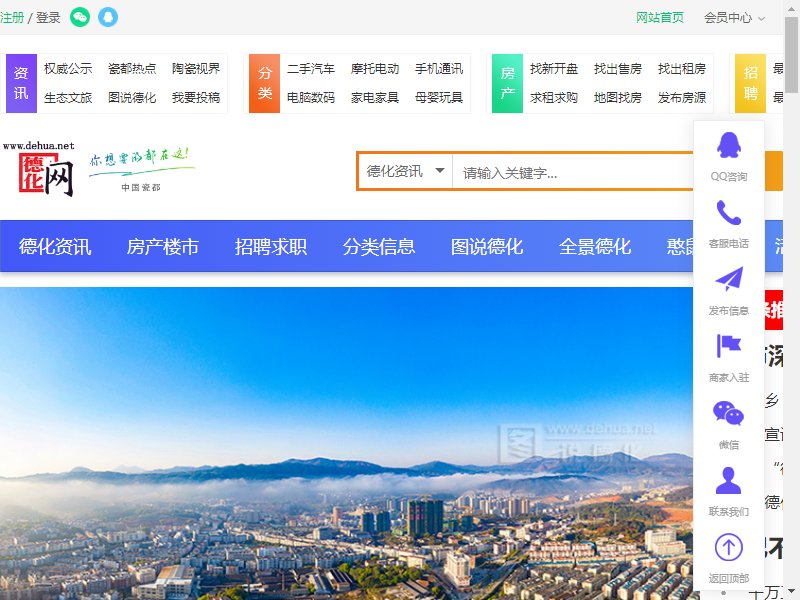Viewport: 800px width, 600px height.
Task: Click the 注册 link
Action: [x=12, y=18]
